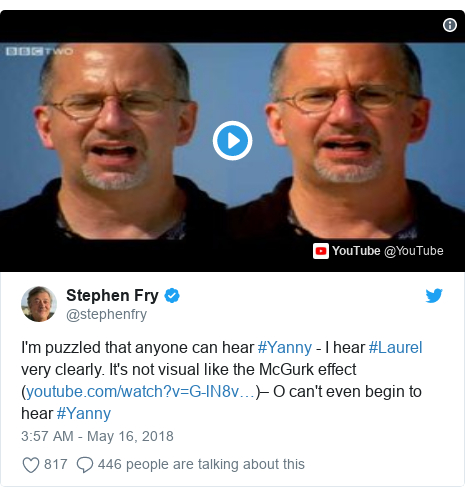Open the last #Yanny hashtag
Image resolution: width=465 pixels, height=497 pixels.
84,414
